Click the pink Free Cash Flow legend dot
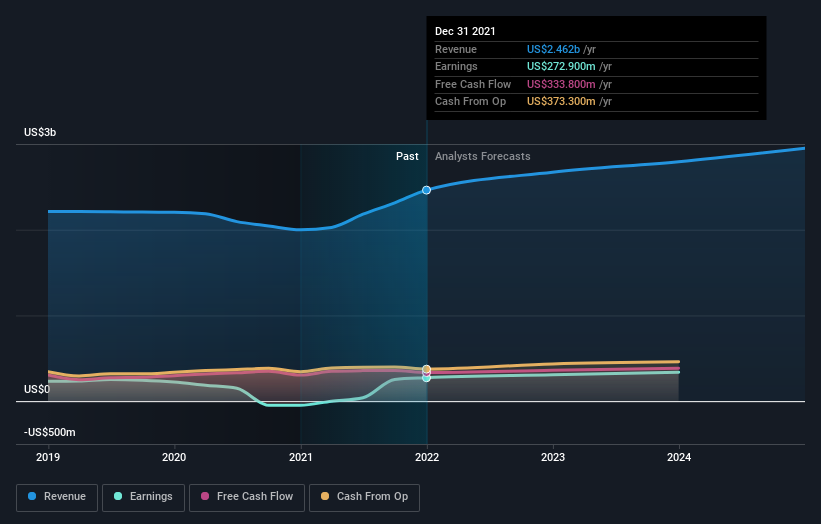This screenshot has height=524, width=821. 205,496
